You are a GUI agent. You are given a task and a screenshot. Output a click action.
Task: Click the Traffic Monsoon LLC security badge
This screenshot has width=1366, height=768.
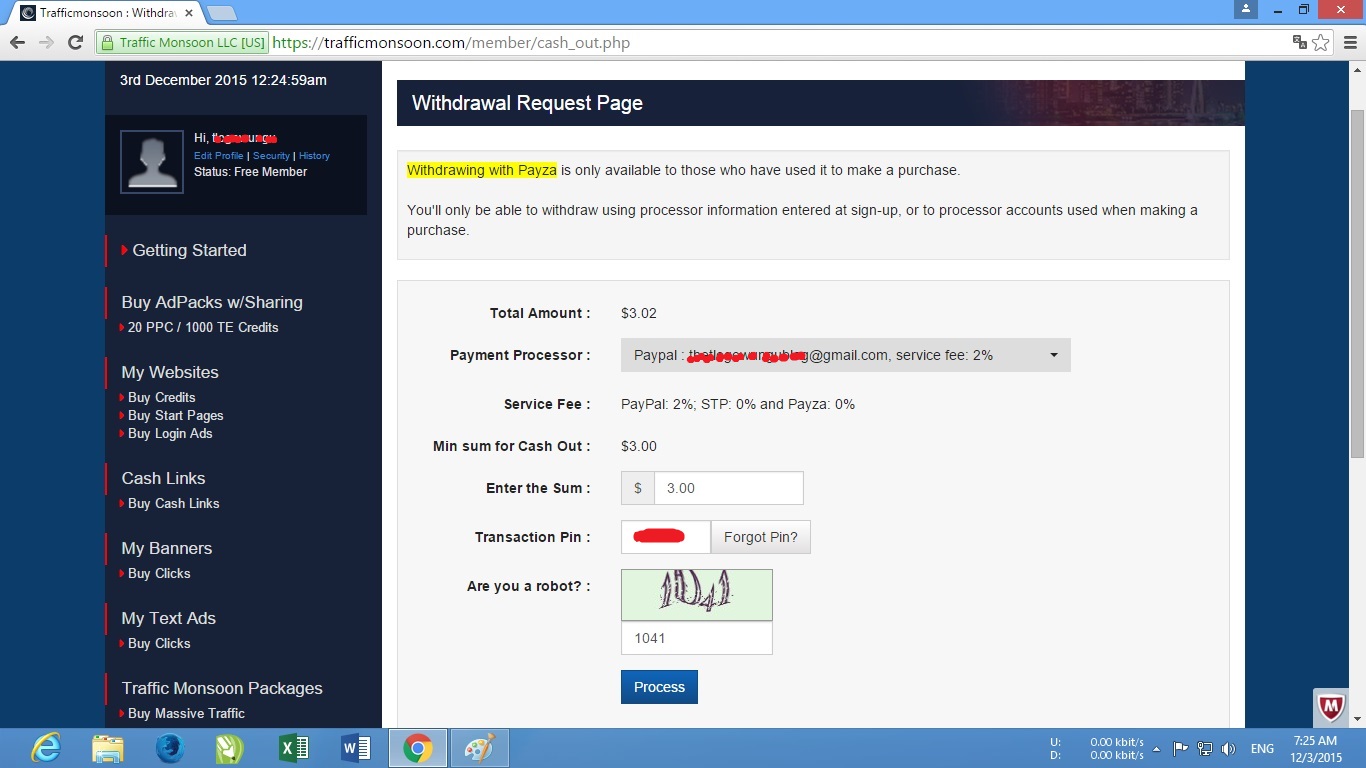[x=182, y=43]
